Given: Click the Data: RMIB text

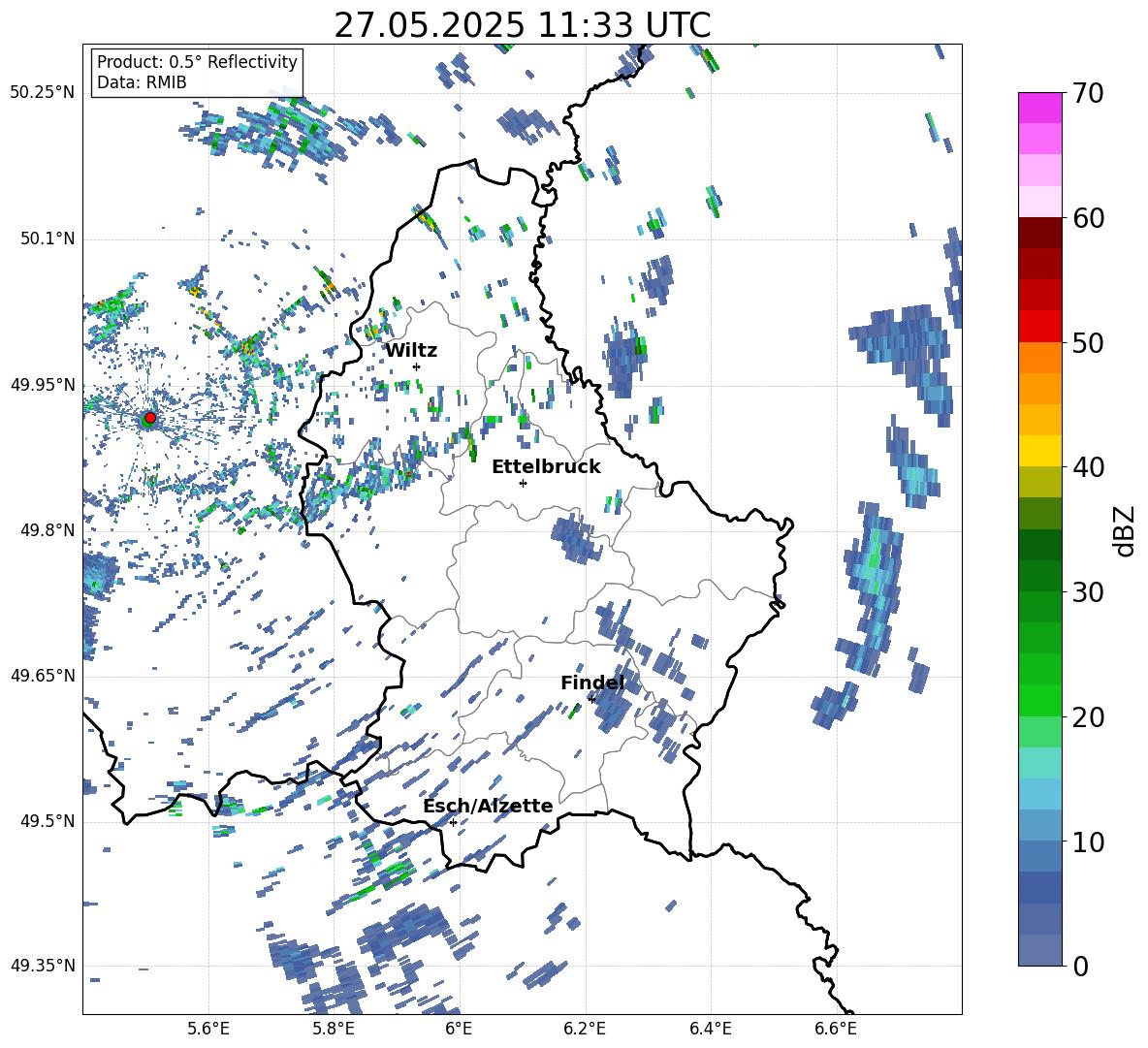Looking at the screenshot, I should (x=142, y=82).
